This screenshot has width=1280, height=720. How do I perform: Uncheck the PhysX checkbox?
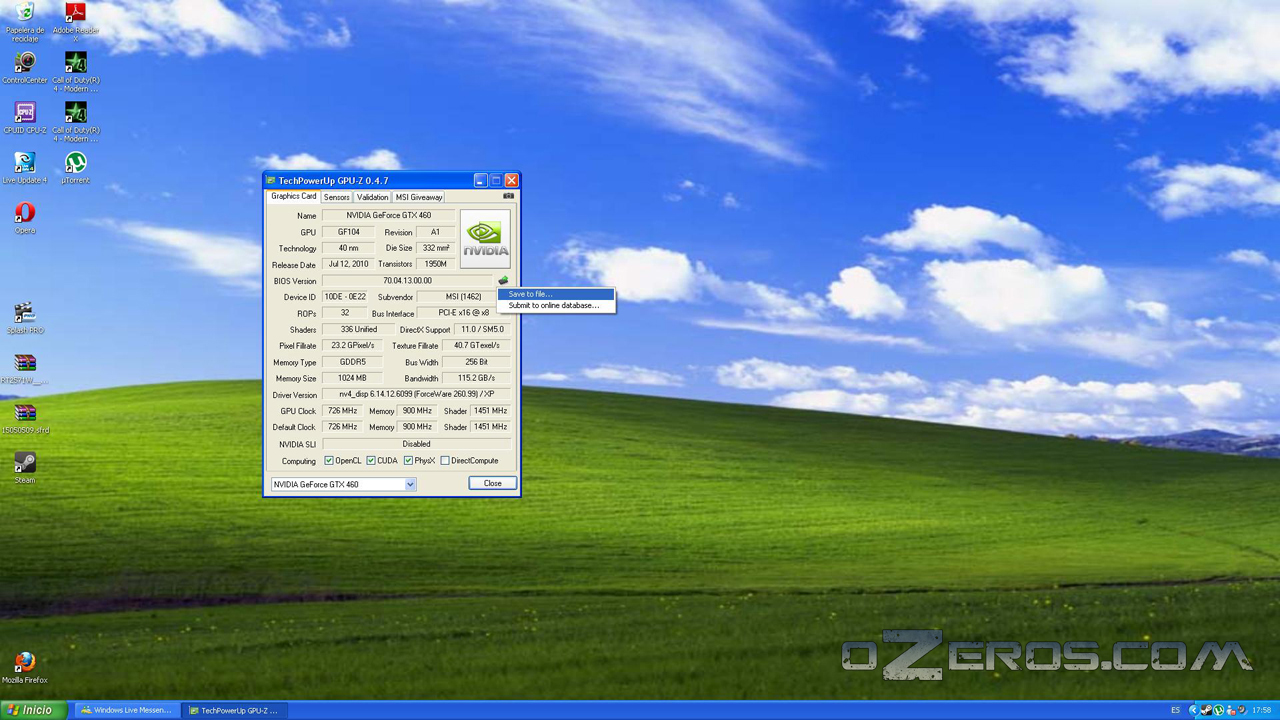click(x=408, y=461)
